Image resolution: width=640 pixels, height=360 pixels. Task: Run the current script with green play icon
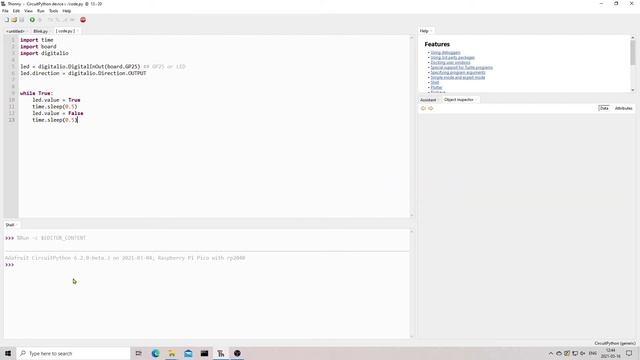(x=32, y=20)
